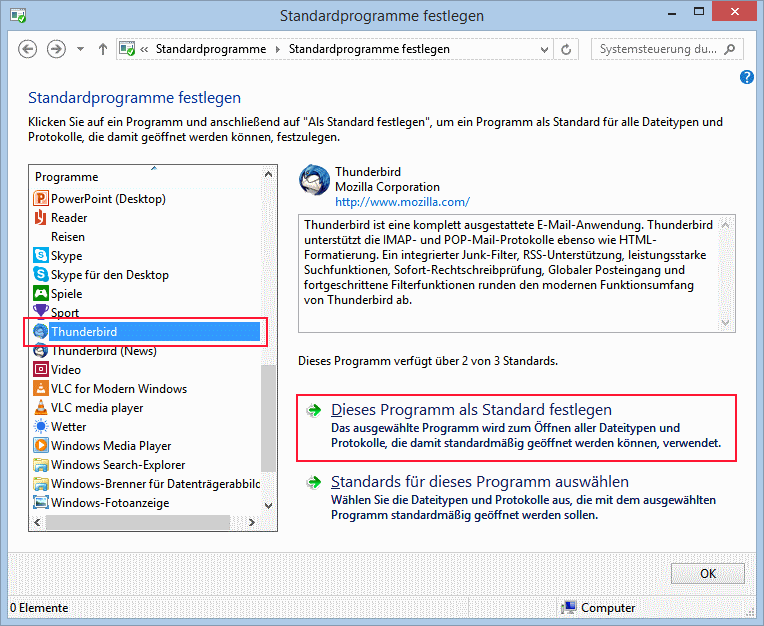Viewport: 764px width, 626px height.
Task: Confirm with the OK button
Action: coord(707,573)
